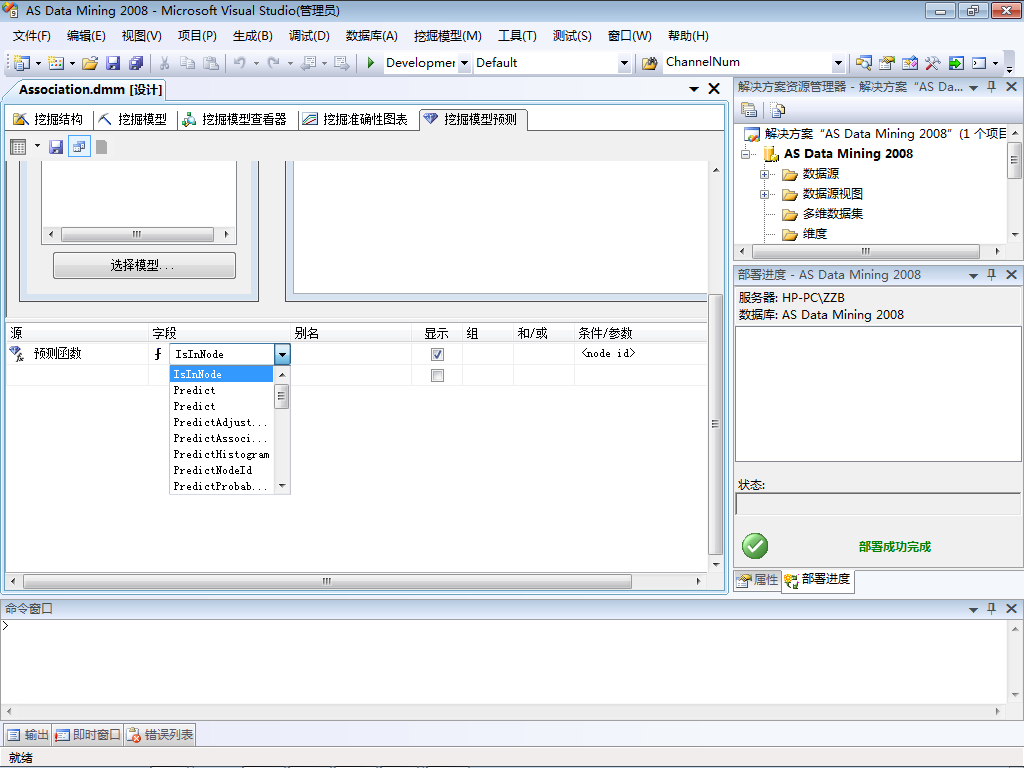Screen dimensions: 1024x768
Task: Save the prediction query result icon
Action: click(x=56, y=147)
